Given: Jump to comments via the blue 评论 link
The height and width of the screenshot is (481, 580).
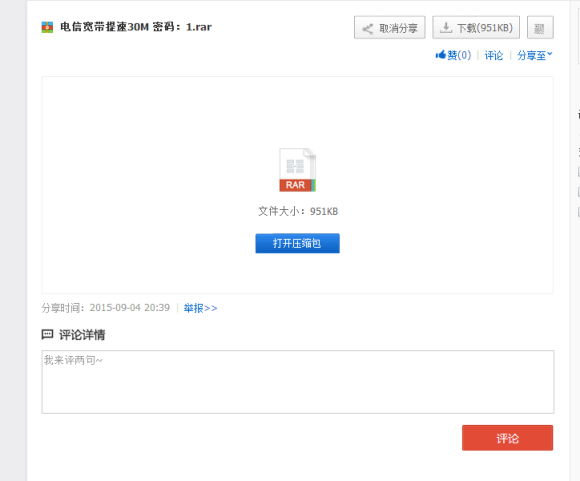Looking at the screenshot, I should point(494,56).
